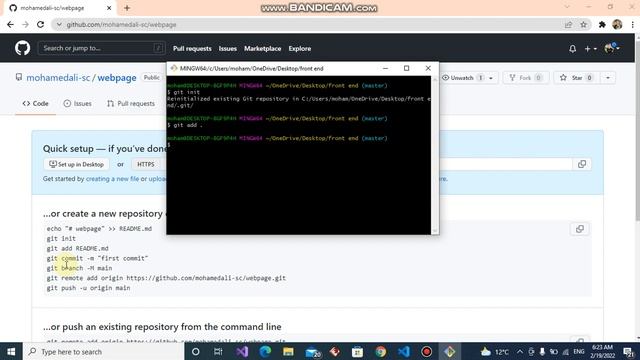This screenshot has height=360, width=640.
Task: Open the Bandicam record icon on taskbar
Action: (x=427, y=351)
